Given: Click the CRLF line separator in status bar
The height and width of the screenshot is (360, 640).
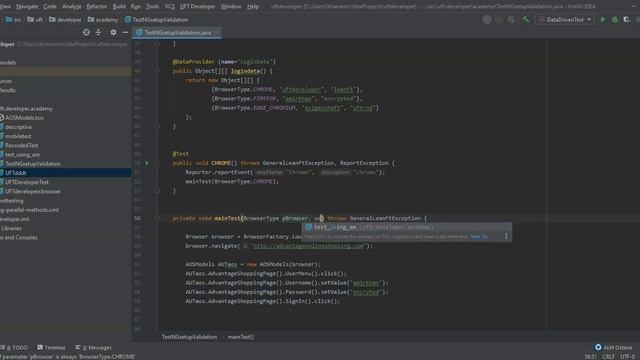Looking at the screenshot, I should [608, 356].
